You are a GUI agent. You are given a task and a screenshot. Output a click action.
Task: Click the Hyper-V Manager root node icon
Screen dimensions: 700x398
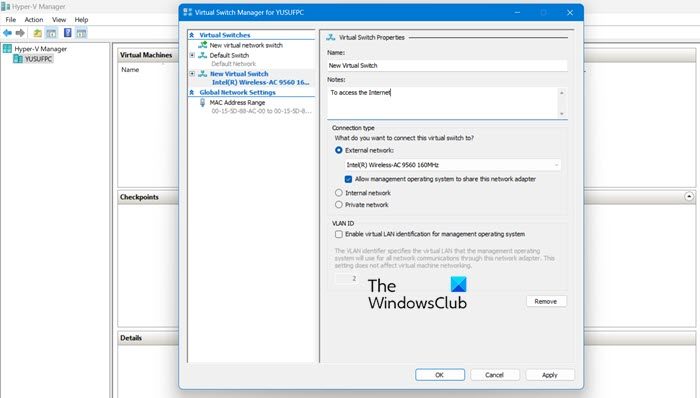(7, 49)
